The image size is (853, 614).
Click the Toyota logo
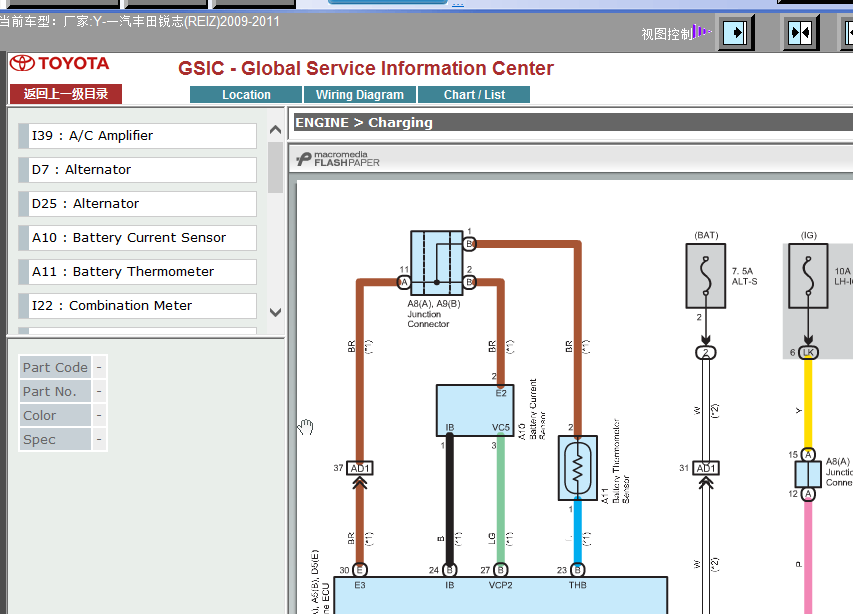tap(60, 64)
